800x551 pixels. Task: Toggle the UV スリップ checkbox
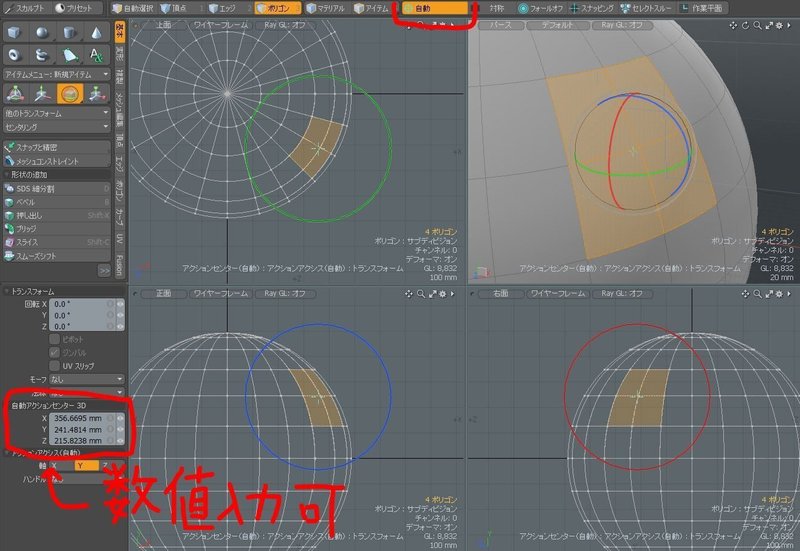click(55, 366)
